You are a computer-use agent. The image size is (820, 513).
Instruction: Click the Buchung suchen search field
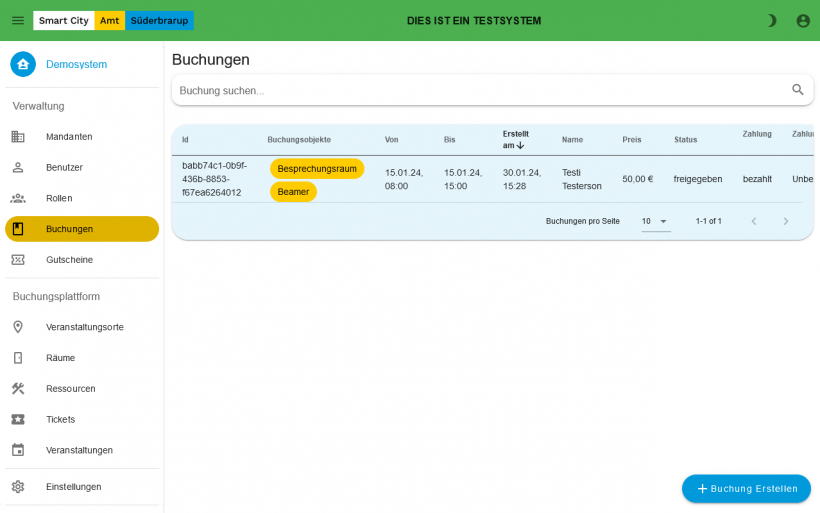480,90
